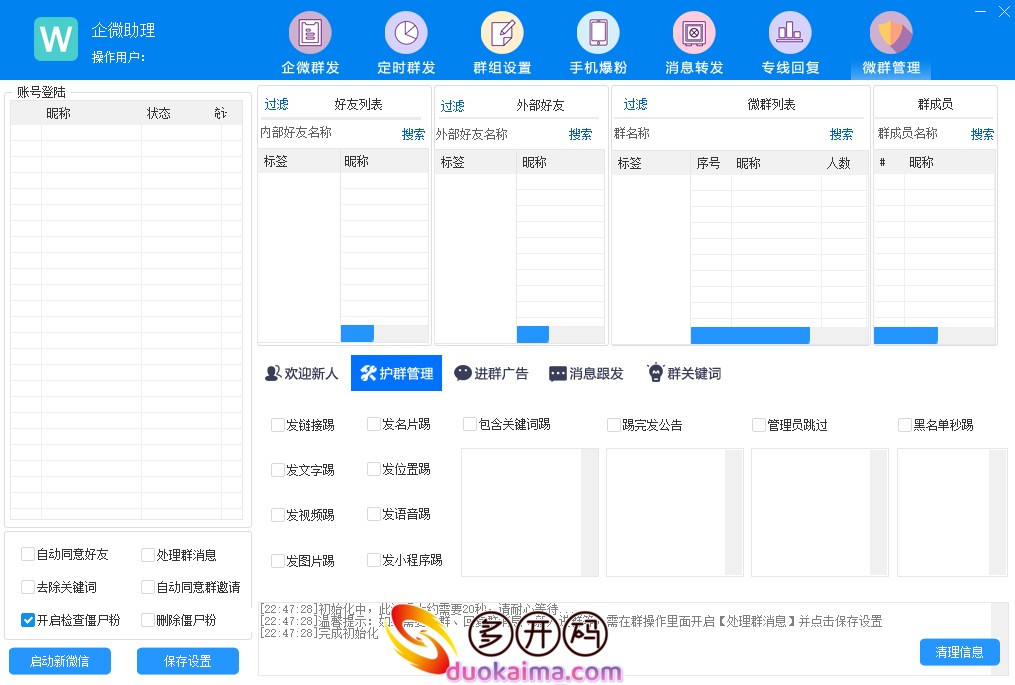
Task: Select the 专线回复 bar-chart icon
Action: (790, 33)
